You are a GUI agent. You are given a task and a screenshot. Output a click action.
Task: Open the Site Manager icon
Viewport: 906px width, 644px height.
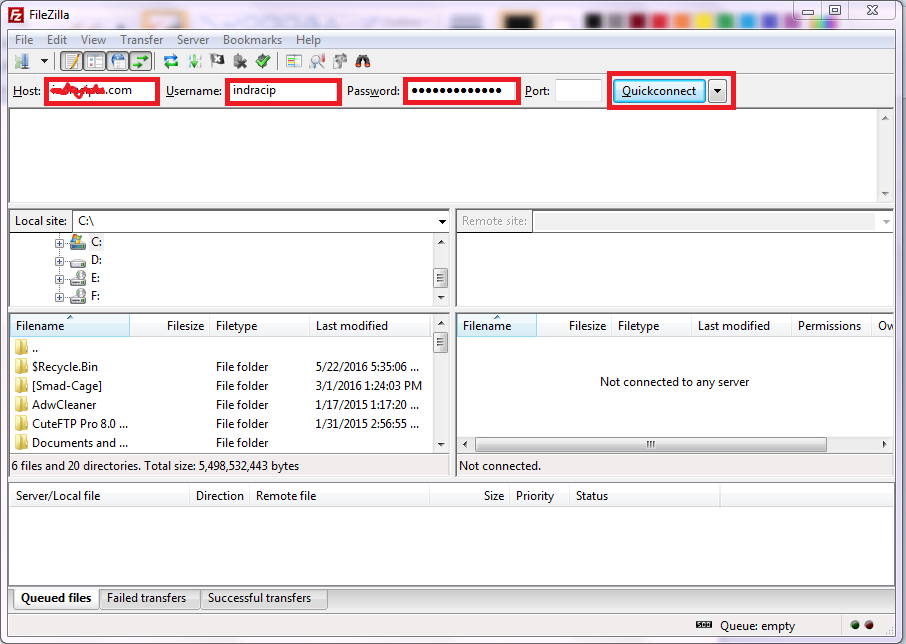(22, 61)
